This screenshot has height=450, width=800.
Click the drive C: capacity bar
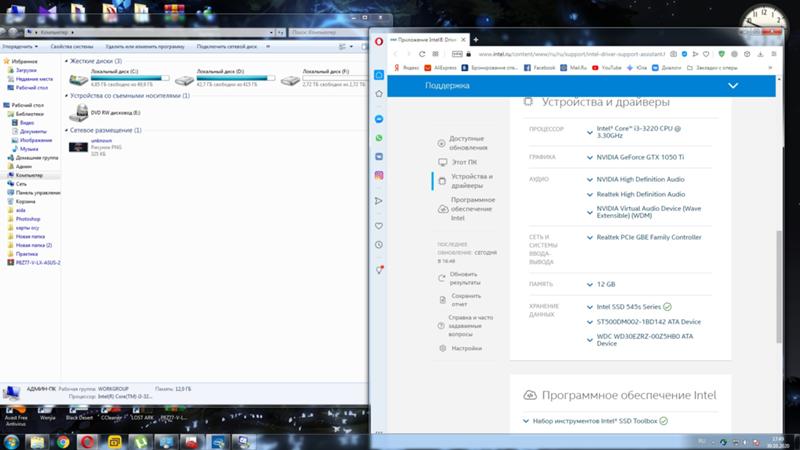point(130,78)
